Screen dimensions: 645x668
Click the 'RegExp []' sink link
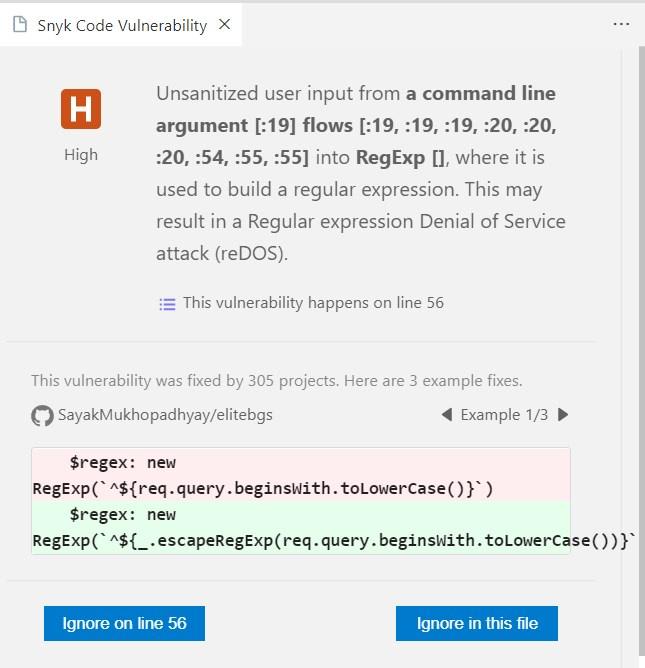400,158
